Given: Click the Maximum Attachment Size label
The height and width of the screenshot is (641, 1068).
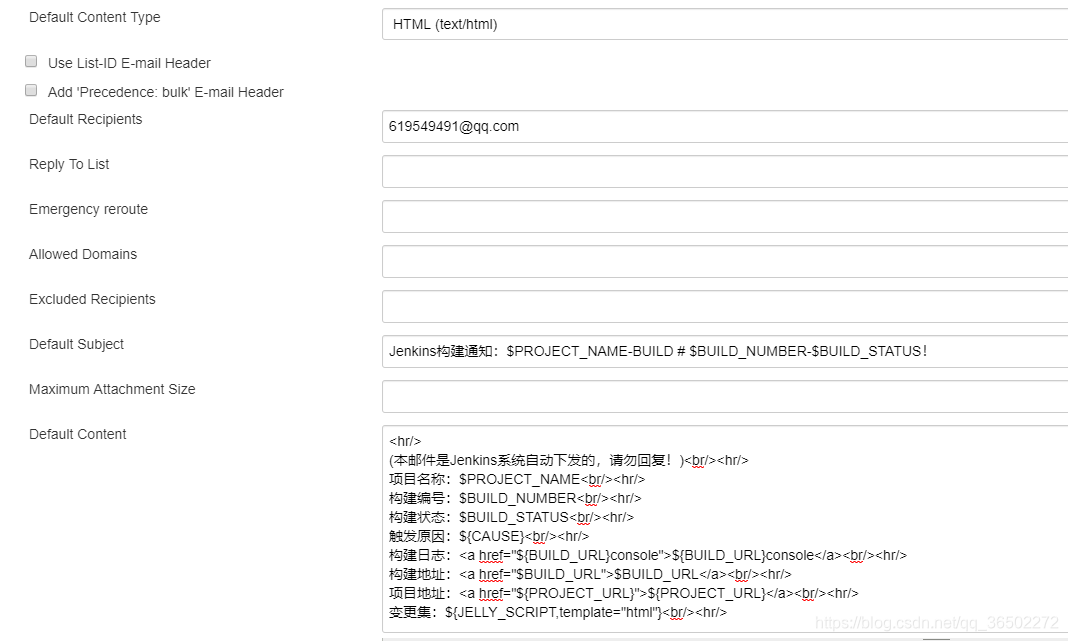Looking at the screenshot, I should click(112, 389).
